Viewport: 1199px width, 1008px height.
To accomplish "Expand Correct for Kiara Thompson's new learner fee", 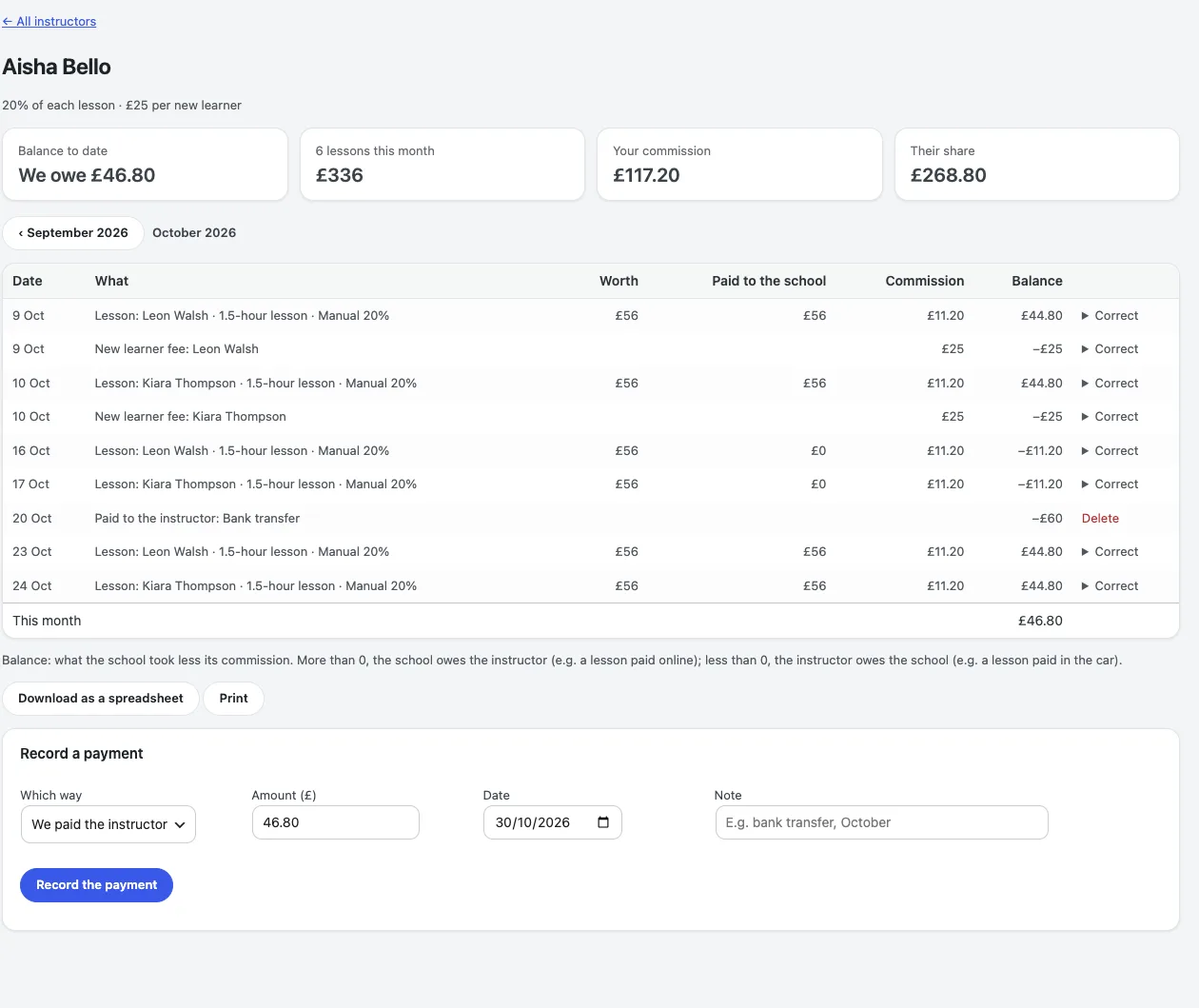I will pos(1110,417).
